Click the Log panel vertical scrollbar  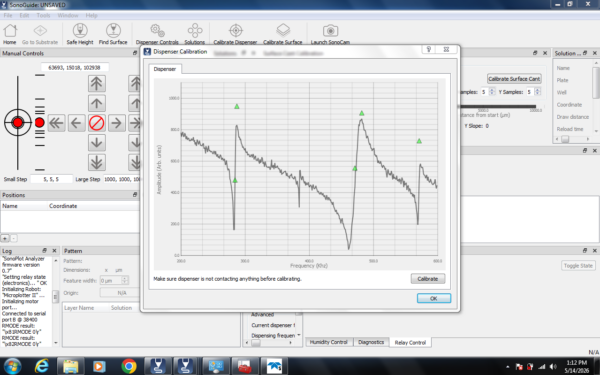click(55, 301)
